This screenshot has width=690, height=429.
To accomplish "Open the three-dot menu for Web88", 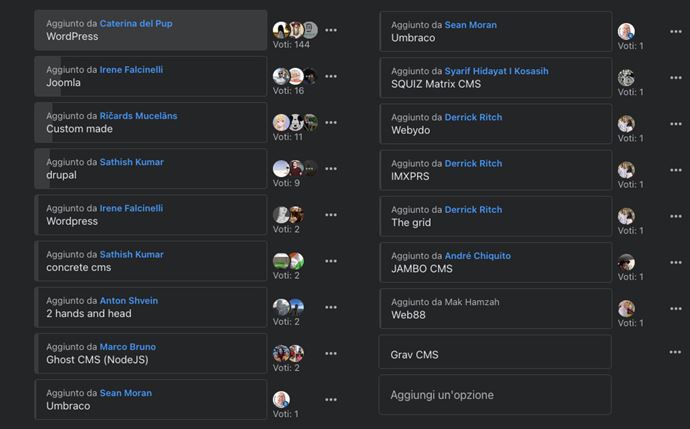I will pos(676,308).
